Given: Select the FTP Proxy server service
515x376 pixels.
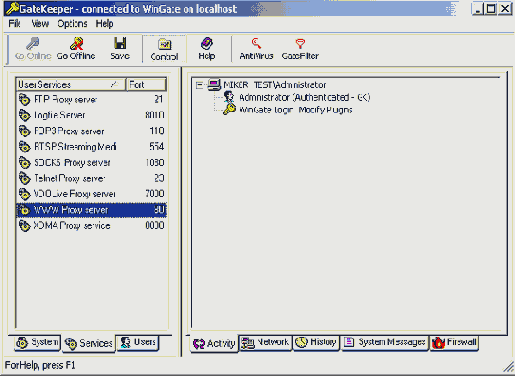Looking at the screenshot, I should tap(91, 99).
